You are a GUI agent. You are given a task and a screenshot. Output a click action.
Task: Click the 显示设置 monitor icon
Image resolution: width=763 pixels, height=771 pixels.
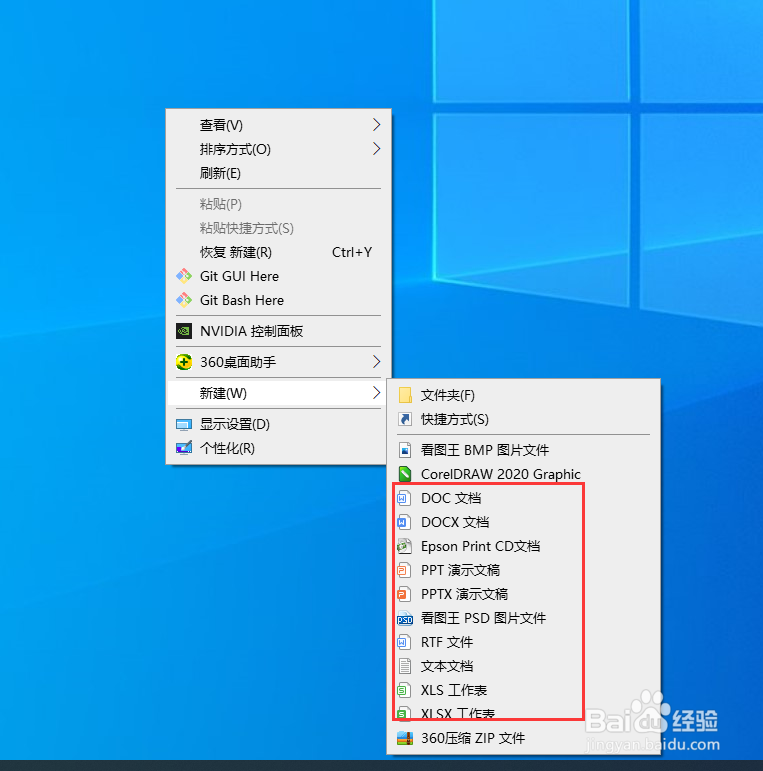tap(184, 424)
